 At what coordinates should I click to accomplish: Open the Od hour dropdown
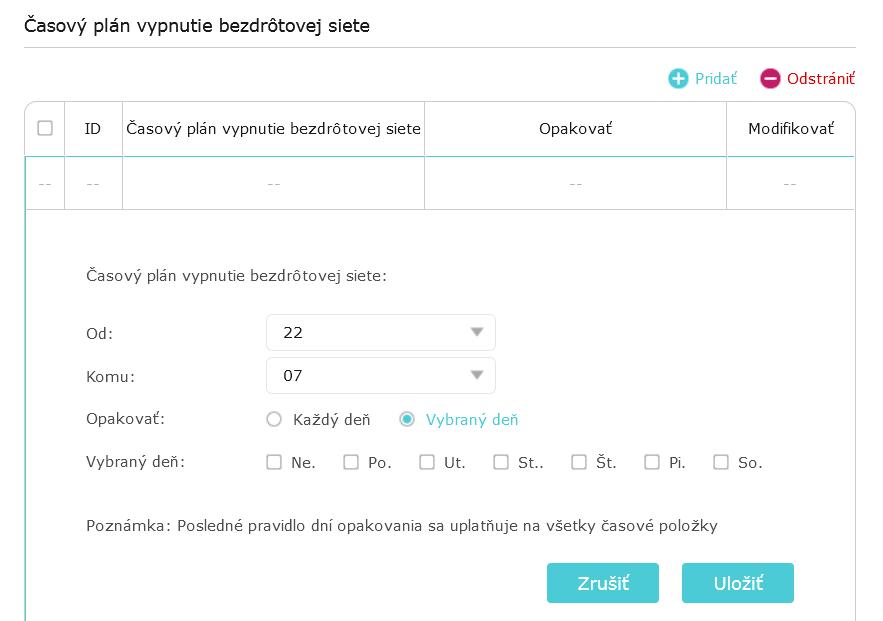point(380,333)
